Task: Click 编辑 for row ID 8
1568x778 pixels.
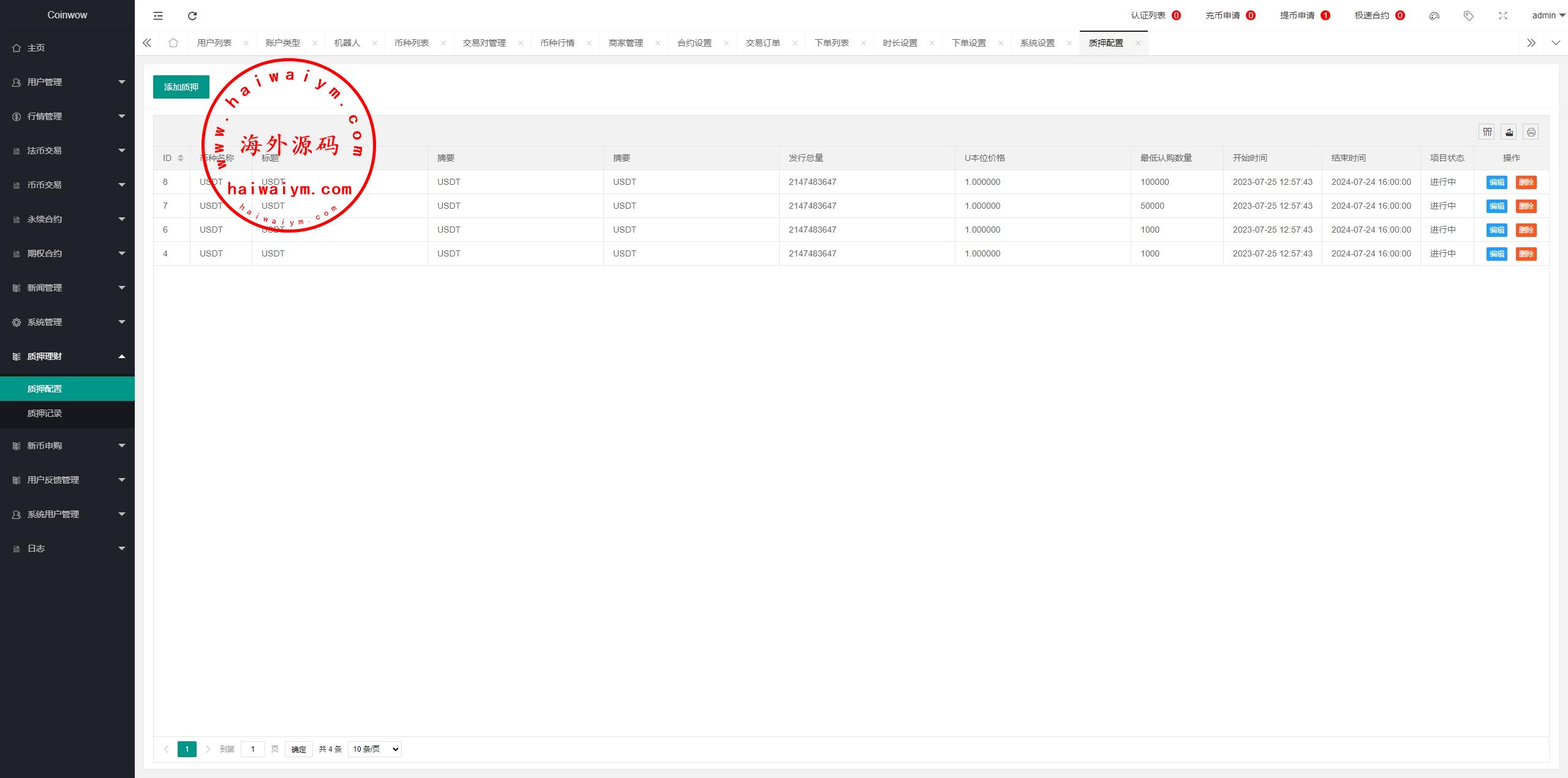Action: [x=1496, y=182]
